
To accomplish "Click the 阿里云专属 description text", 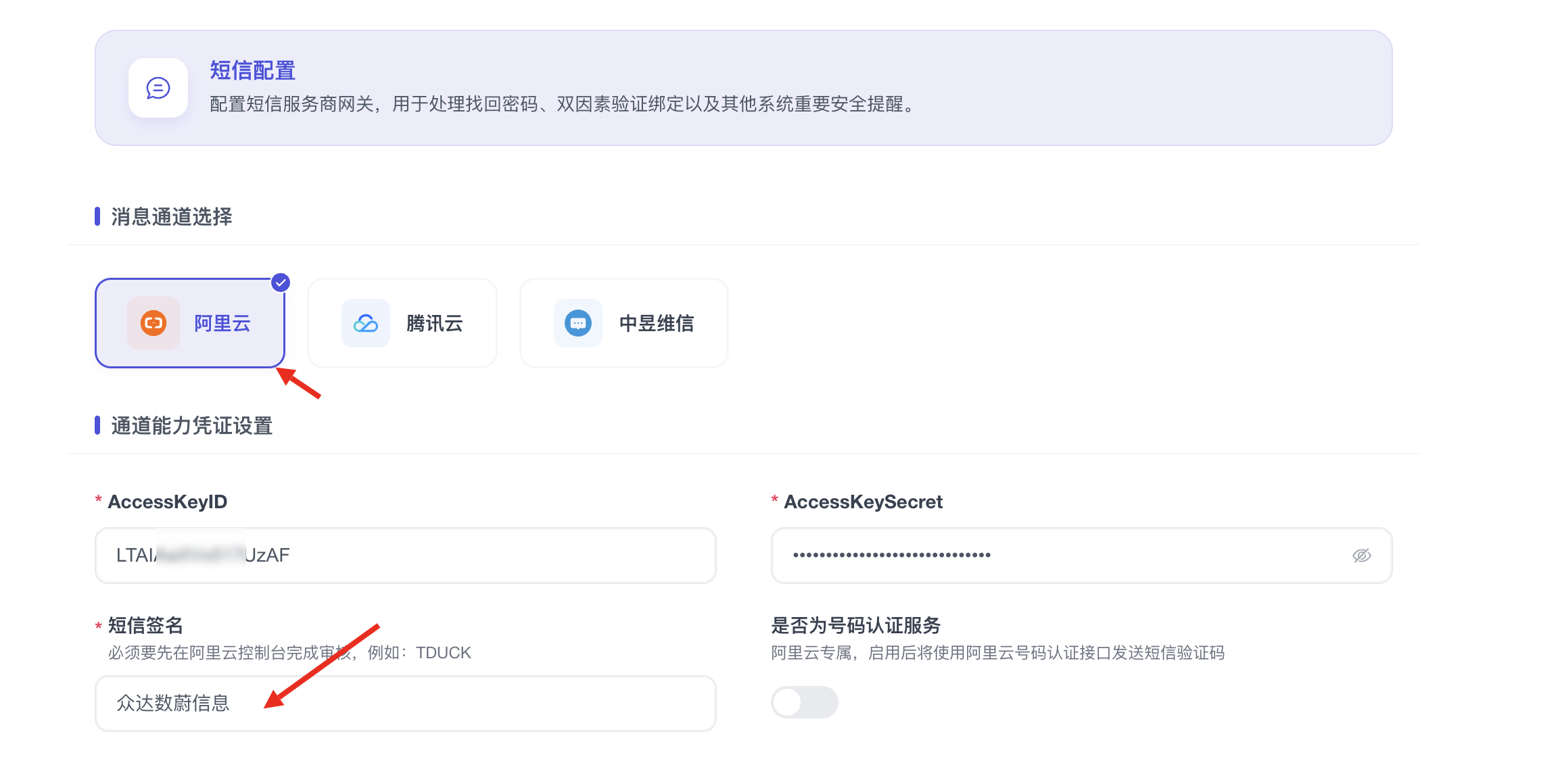I will [x=998, y=653].
